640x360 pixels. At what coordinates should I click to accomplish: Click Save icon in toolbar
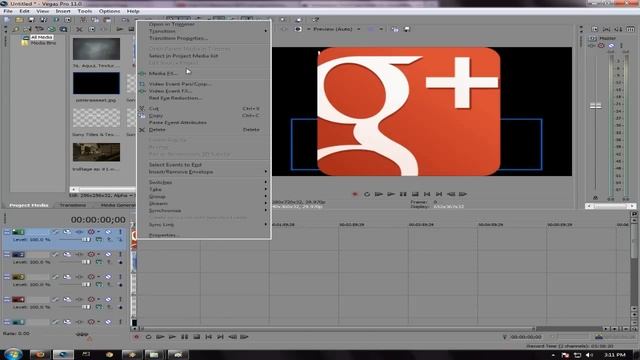click(x=31, y=20)
